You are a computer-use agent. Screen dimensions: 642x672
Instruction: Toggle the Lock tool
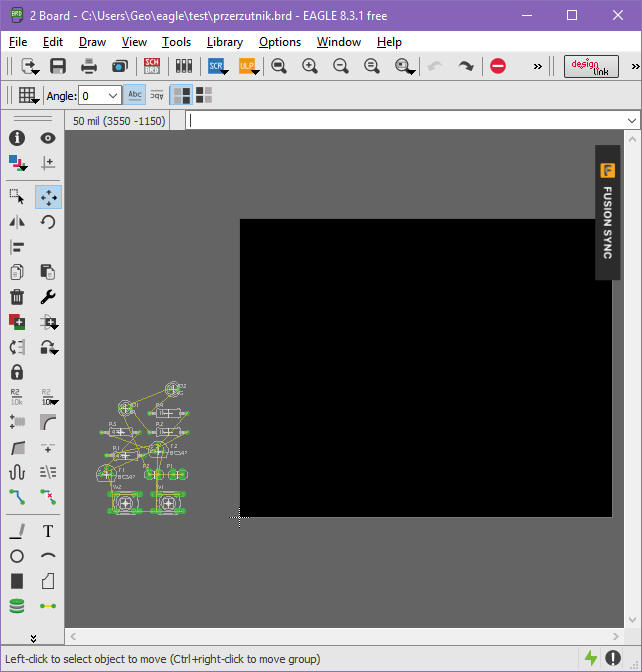[17, 372]
